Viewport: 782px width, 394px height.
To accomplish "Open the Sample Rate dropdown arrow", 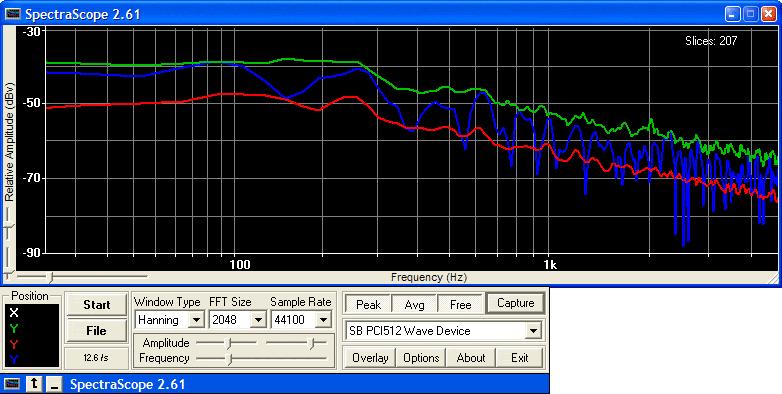I will 324,320.
